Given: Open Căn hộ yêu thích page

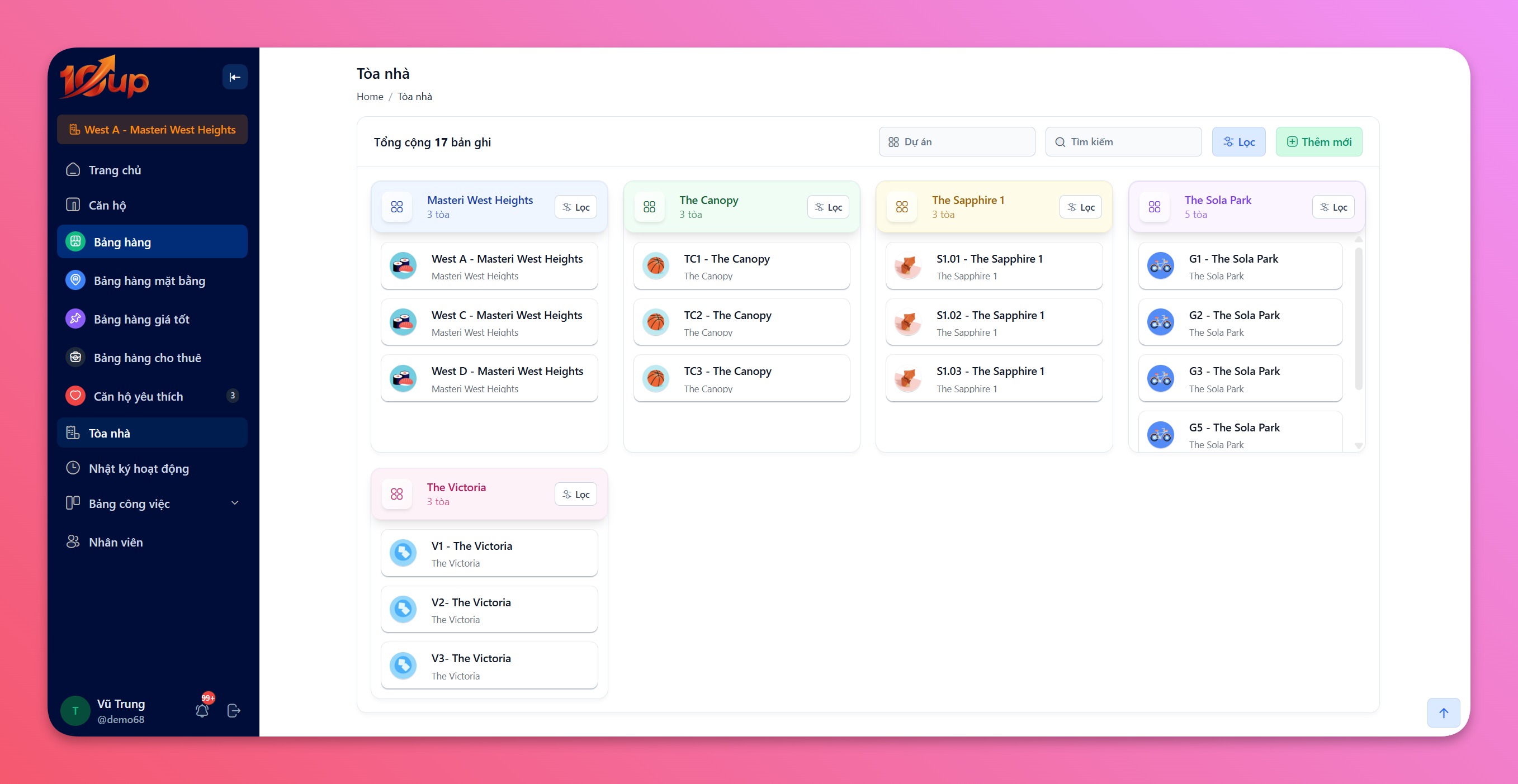Looking at the screenshot, I should [x=139, y=396].
